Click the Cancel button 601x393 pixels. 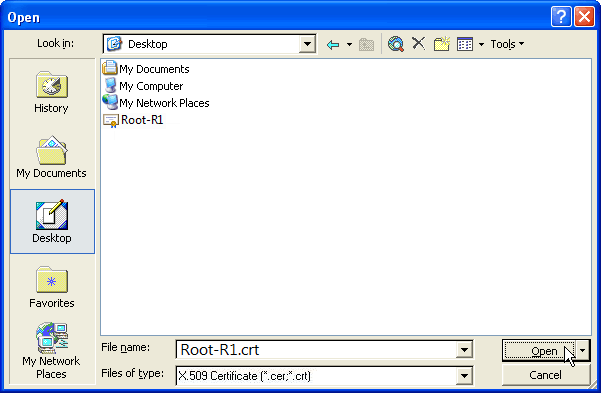tap(545, 375)
